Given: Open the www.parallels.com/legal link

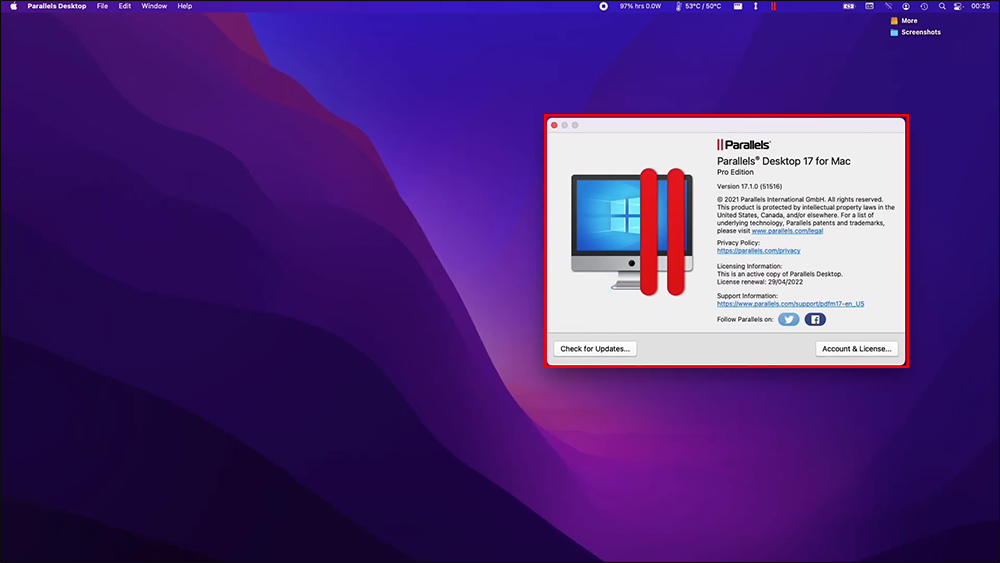Looking at the screenshot, I should point(788,231).
